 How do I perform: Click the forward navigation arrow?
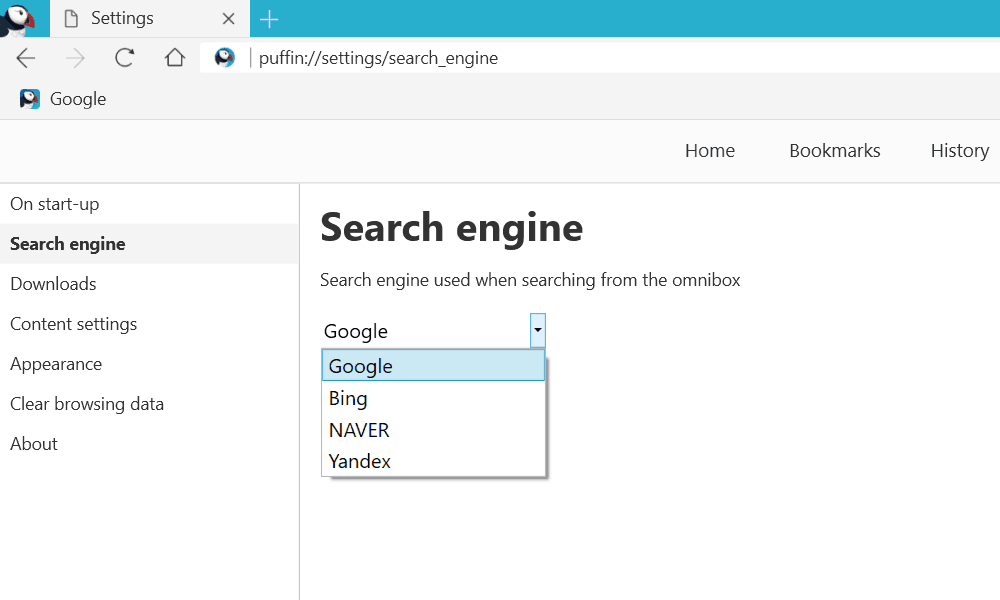tap(74, 57)
